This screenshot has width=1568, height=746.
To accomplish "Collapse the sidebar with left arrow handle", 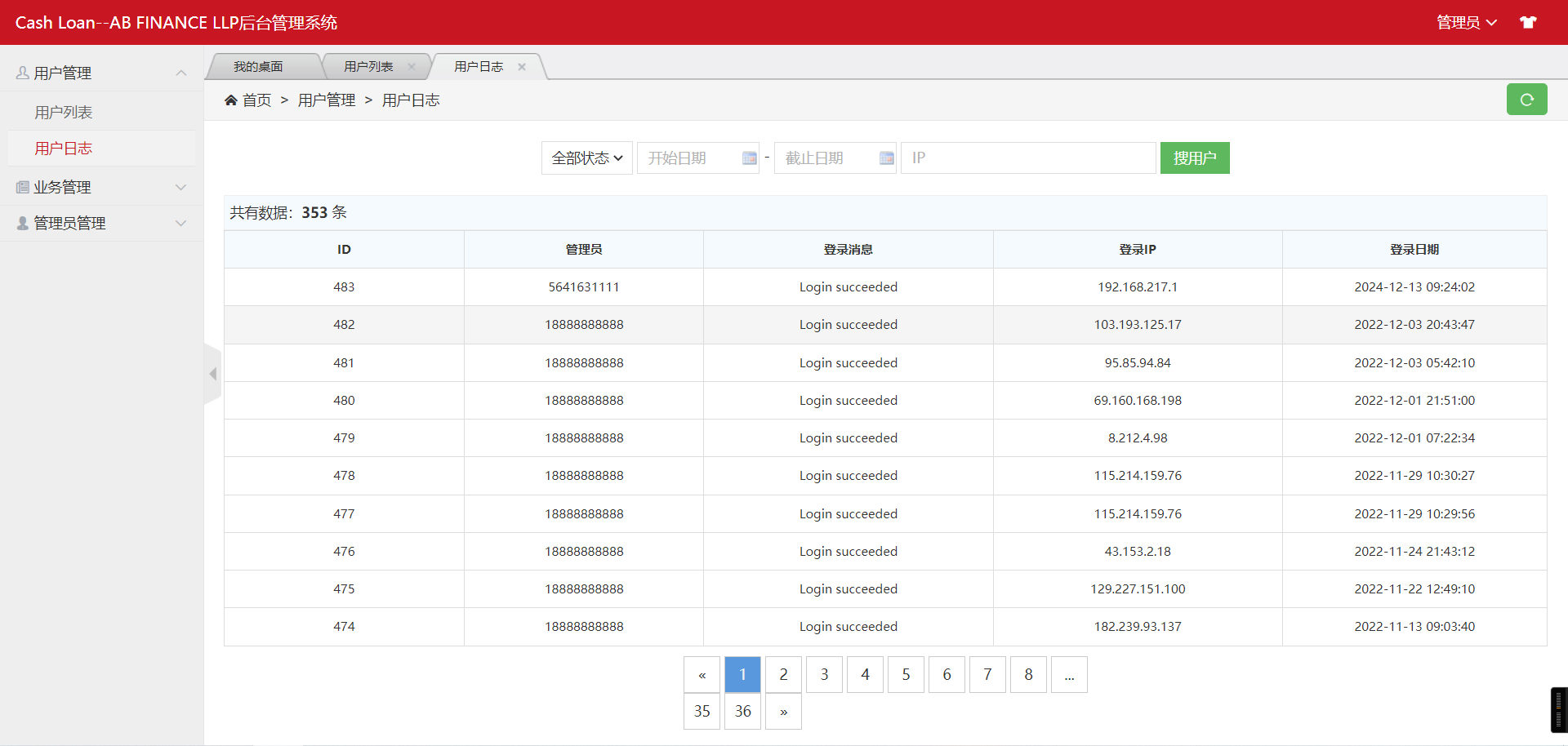I will point(212,374).
